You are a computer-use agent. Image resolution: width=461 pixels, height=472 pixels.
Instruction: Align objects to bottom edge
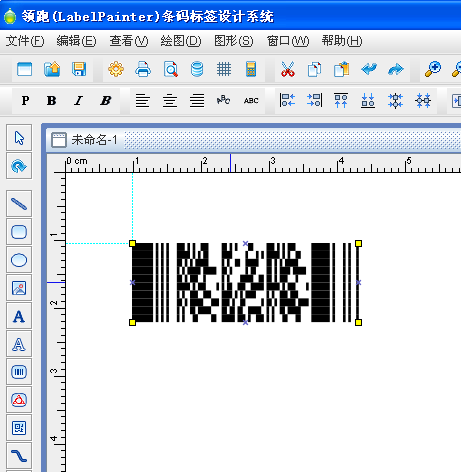pos(368,100)
